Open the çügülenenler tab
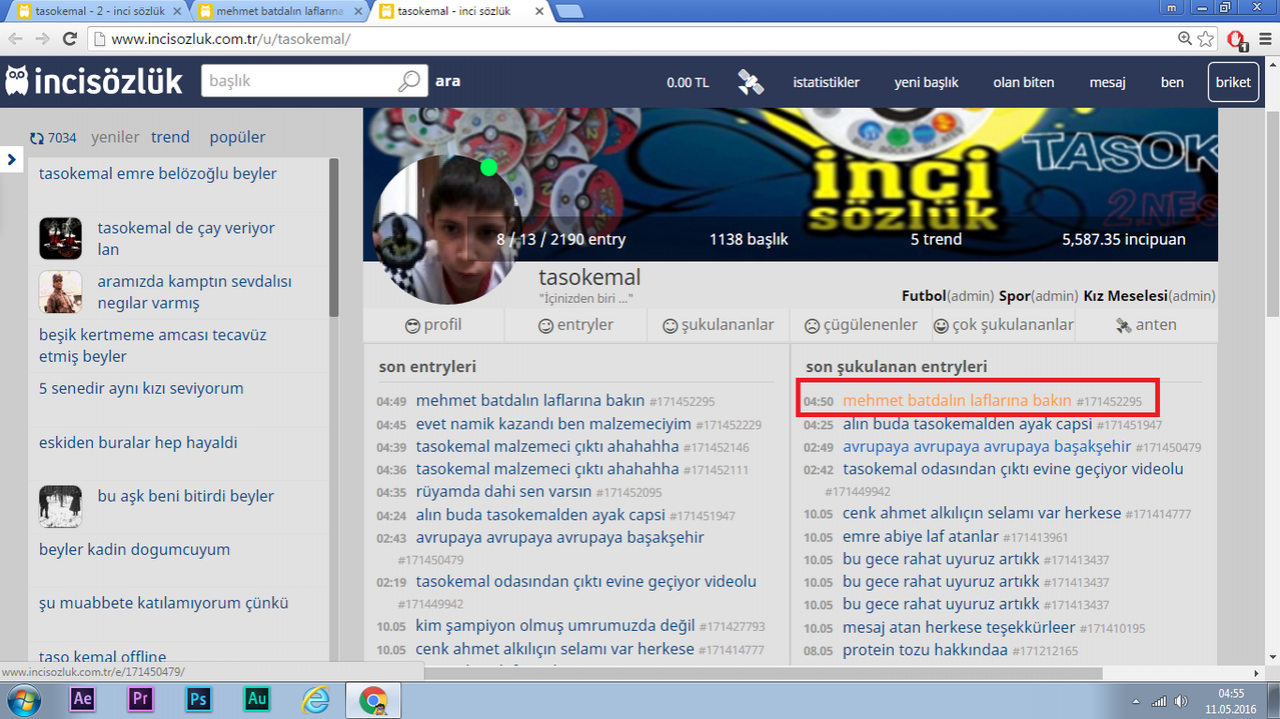 pyautogui.click(x=861, y=325)
